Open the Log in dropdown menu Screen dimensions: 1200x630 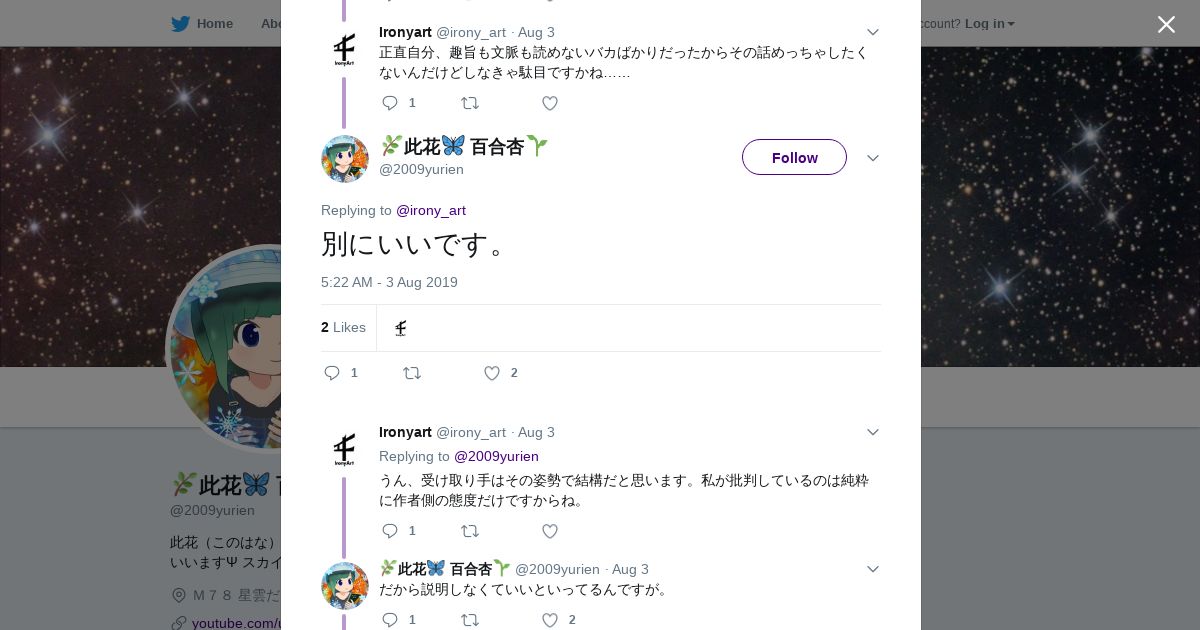pyautogui.click(x=989, y=23)
